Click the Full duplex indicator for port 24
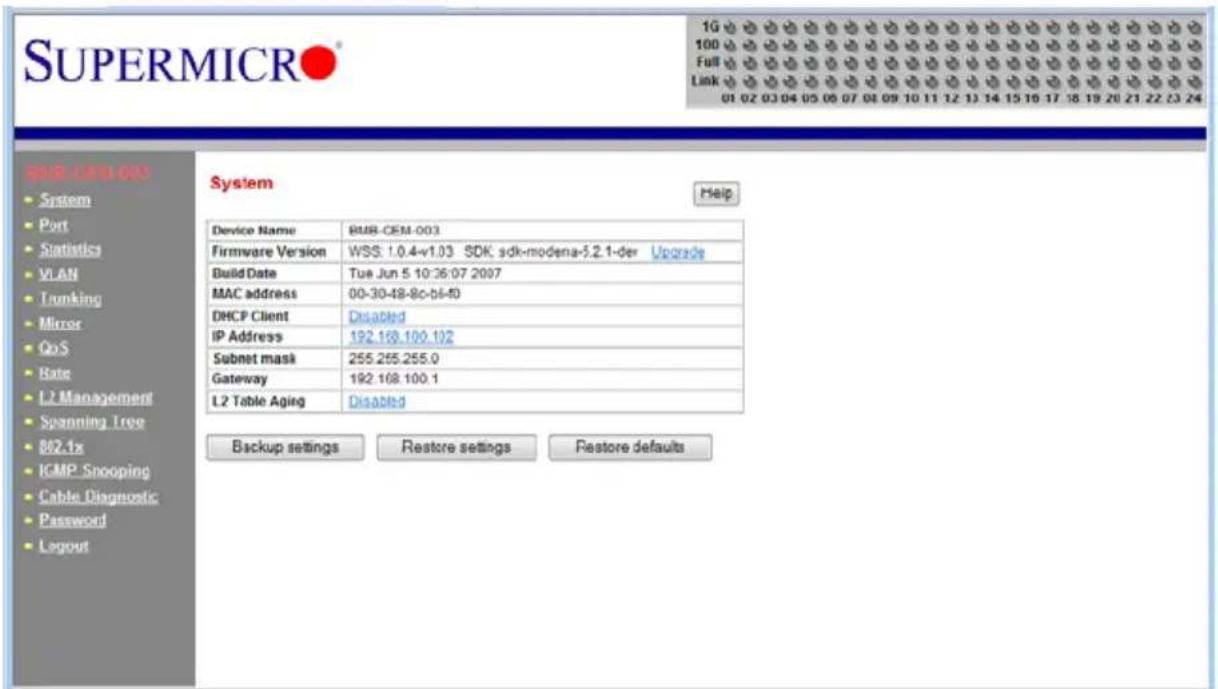Screen dimensions: 1218x689 click(1195, 62)
